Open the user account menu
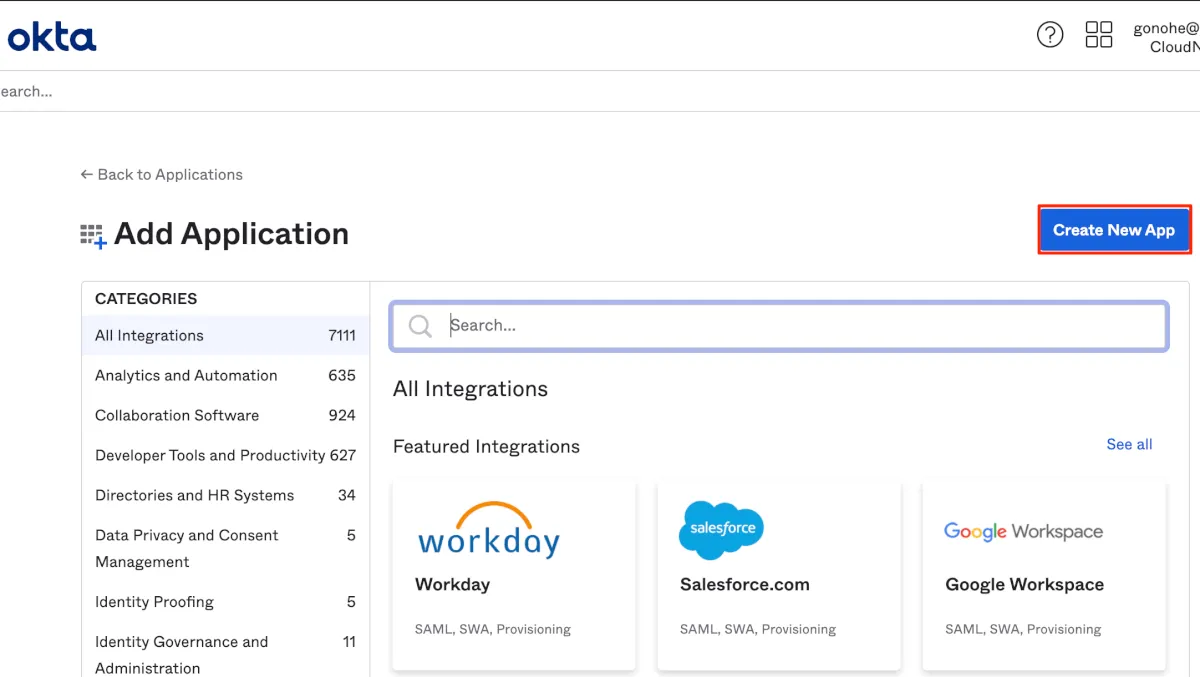The height and width of the screenshot is (677, 1200). pyautogui.click(x=1166, y=38)
